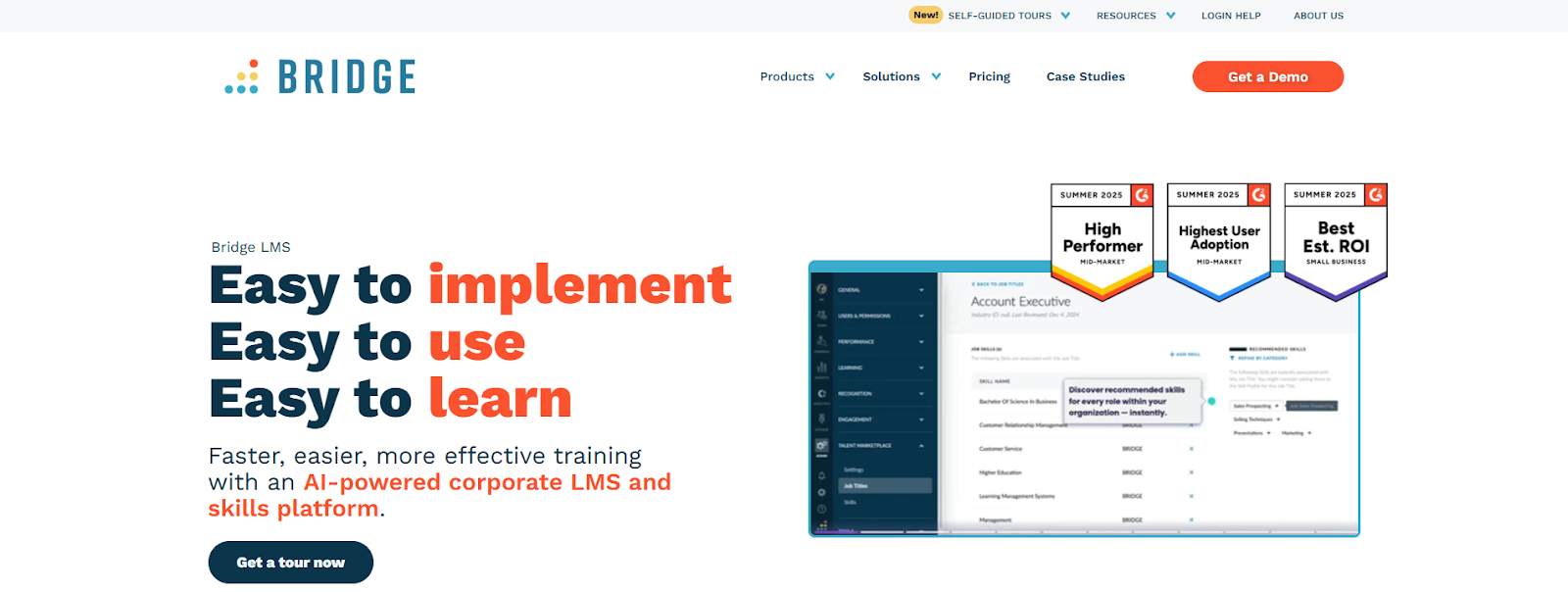Click the High Performer badge

pyautogui.click(x=1102, y=241)
